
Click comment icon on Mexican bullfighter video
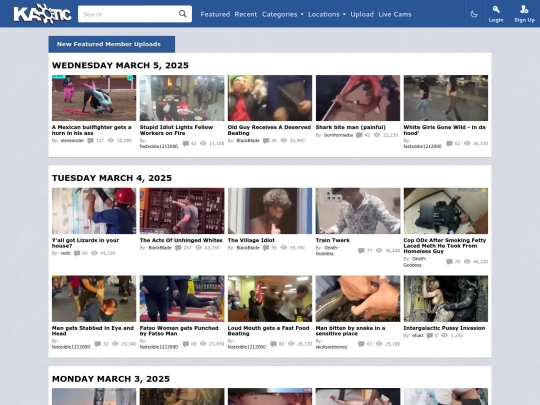(90, 141)
